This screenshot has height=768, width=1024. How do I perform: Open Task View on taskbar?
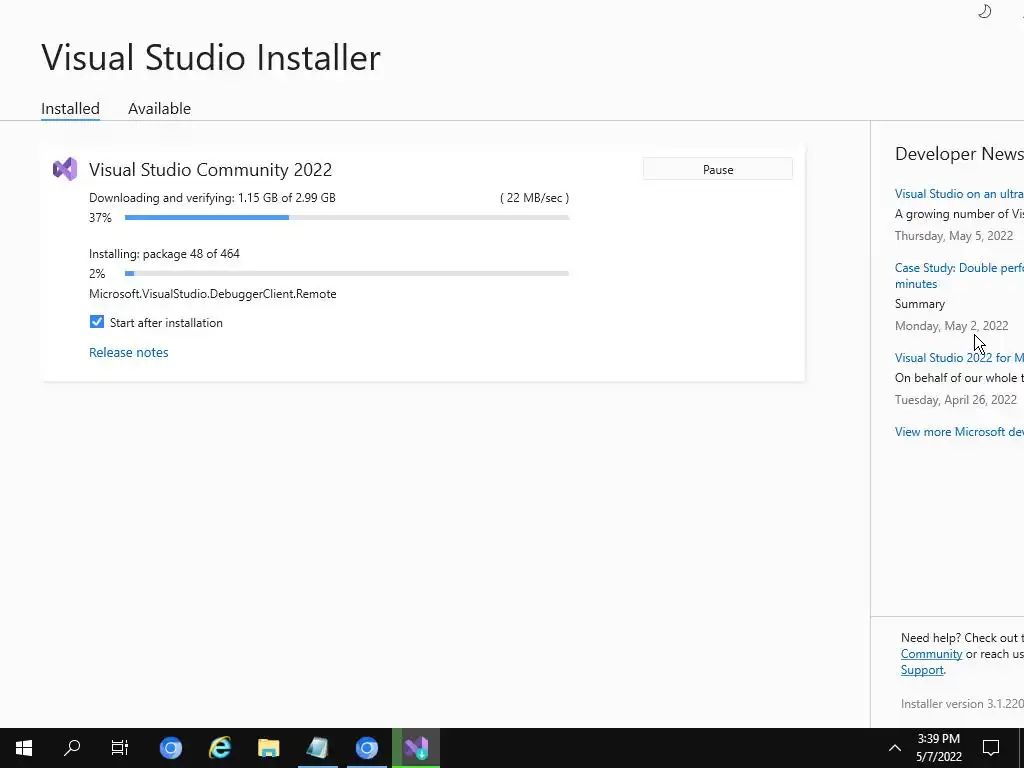point(120,748)
